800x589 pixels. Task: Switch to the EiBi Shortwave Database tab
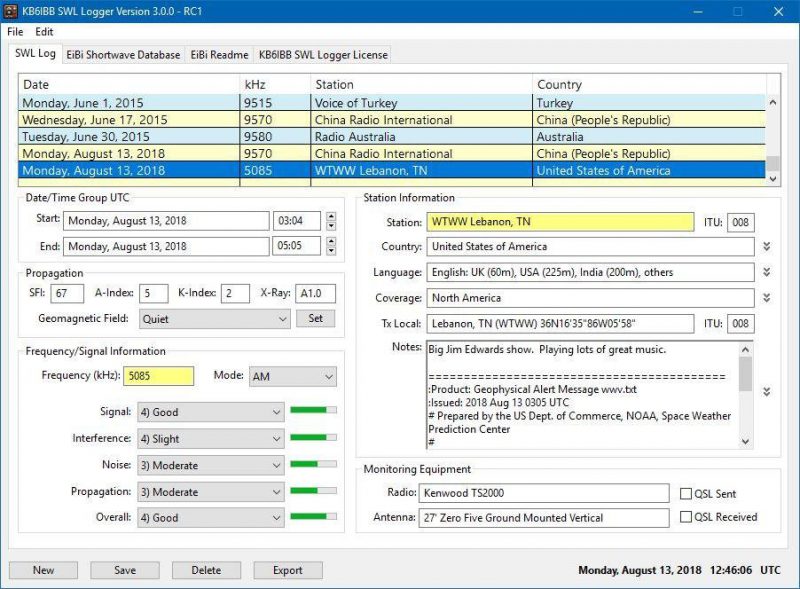pos(123,55)
